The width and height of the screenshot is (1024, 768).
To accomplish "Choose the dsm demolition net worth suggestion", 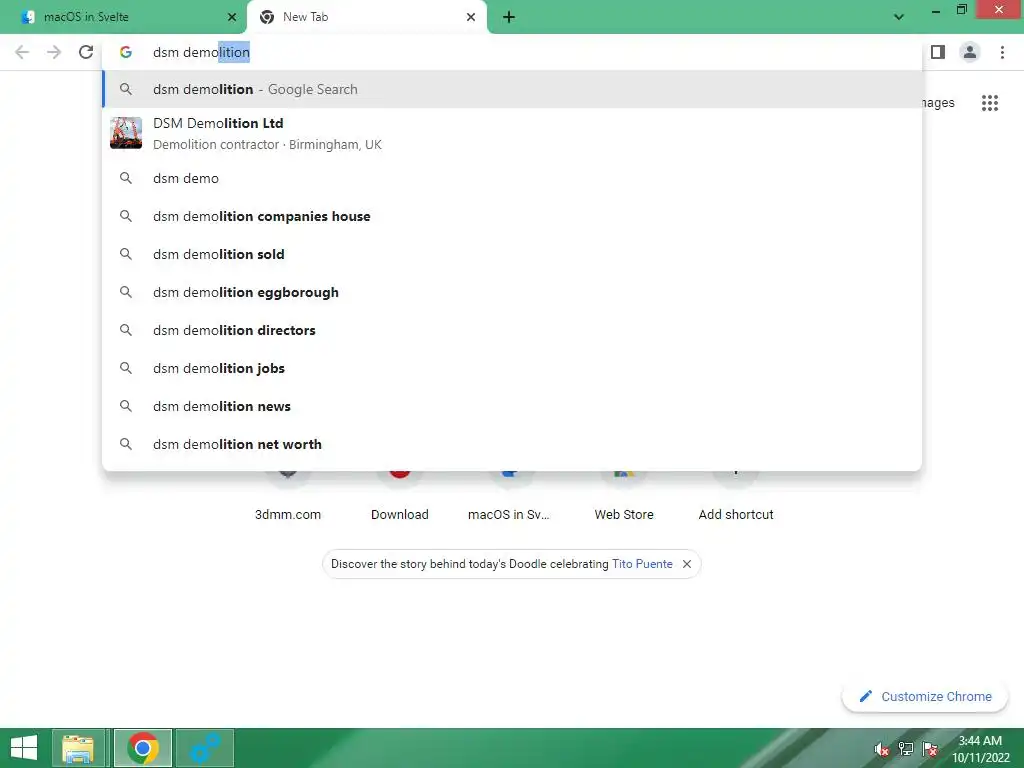I will [512, 444].
